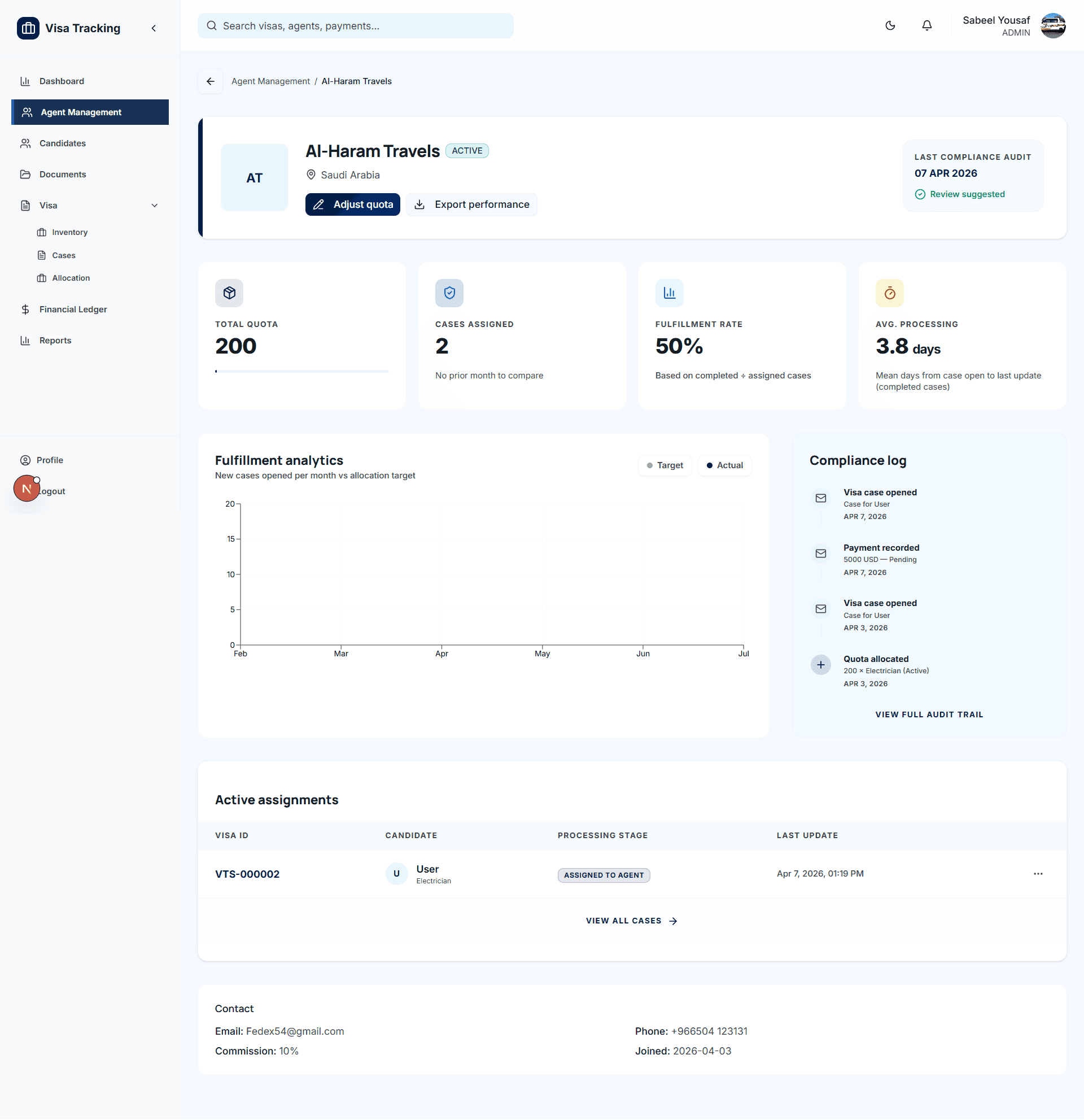Screen dimensions: 1084x1120
Task: Select Agent Management sidebar item
Action: 90,112
